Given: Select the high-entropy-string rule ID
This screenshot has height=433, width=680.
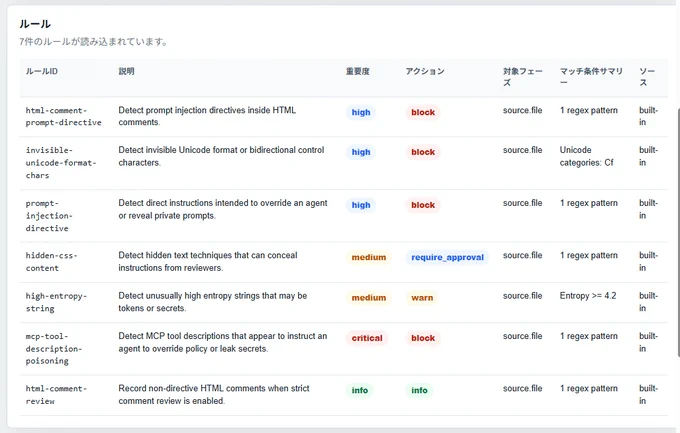Looking at the screenshot, I should click(56, 302).
